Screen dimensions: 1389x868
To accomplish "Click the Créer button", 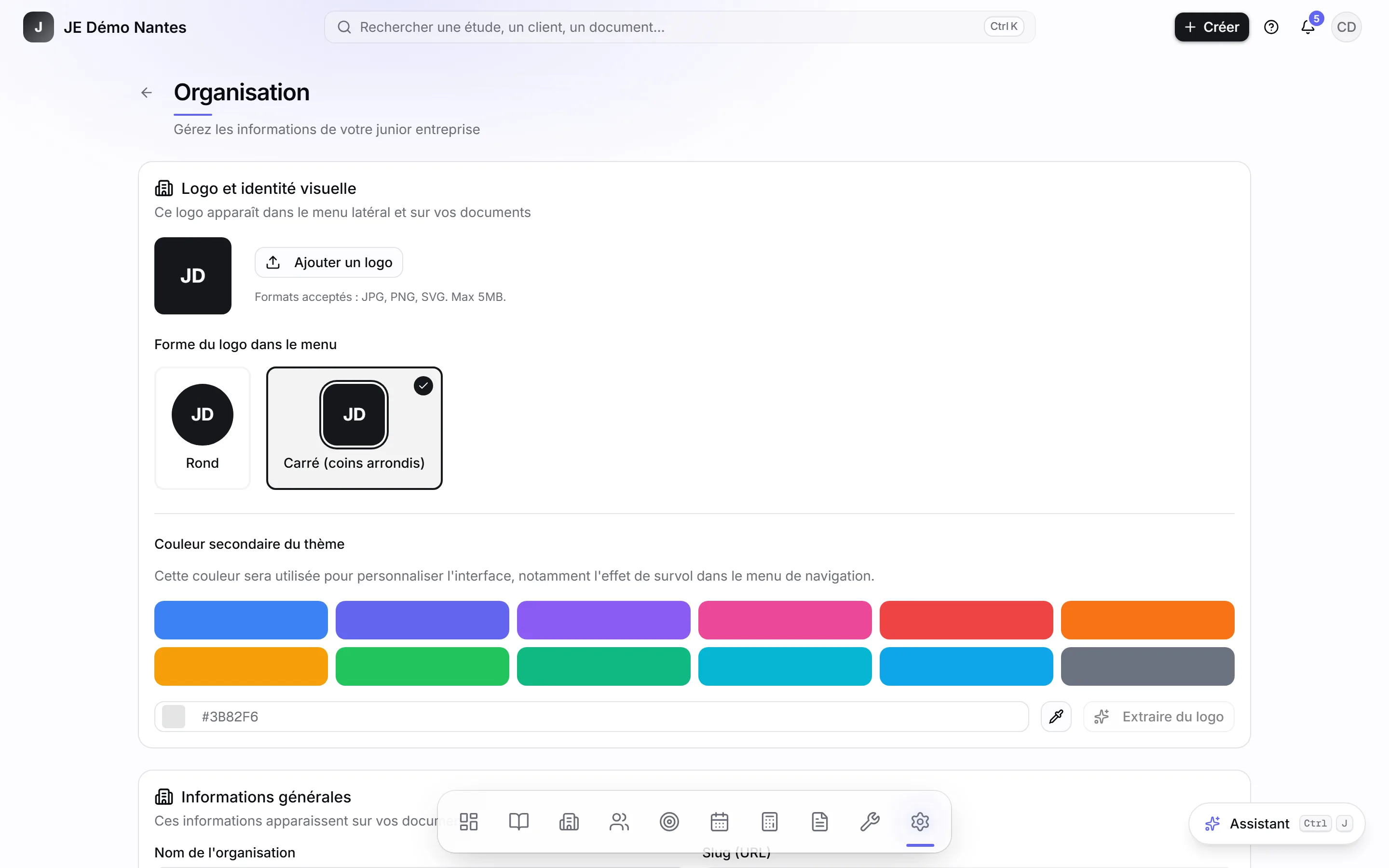I will [1212, 27].
